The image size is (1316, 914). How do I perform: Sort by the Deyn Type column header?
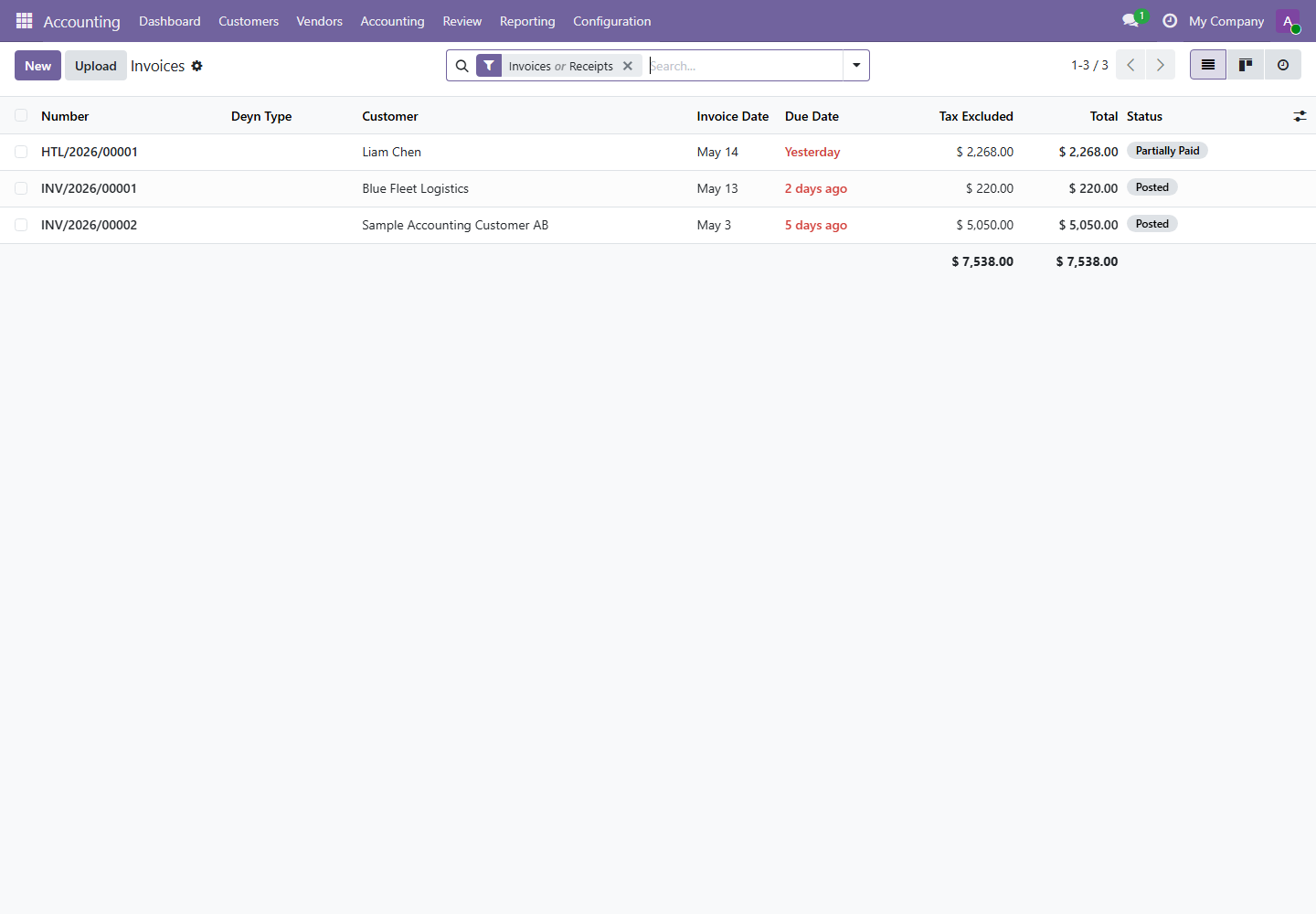[x=261, y=116]
